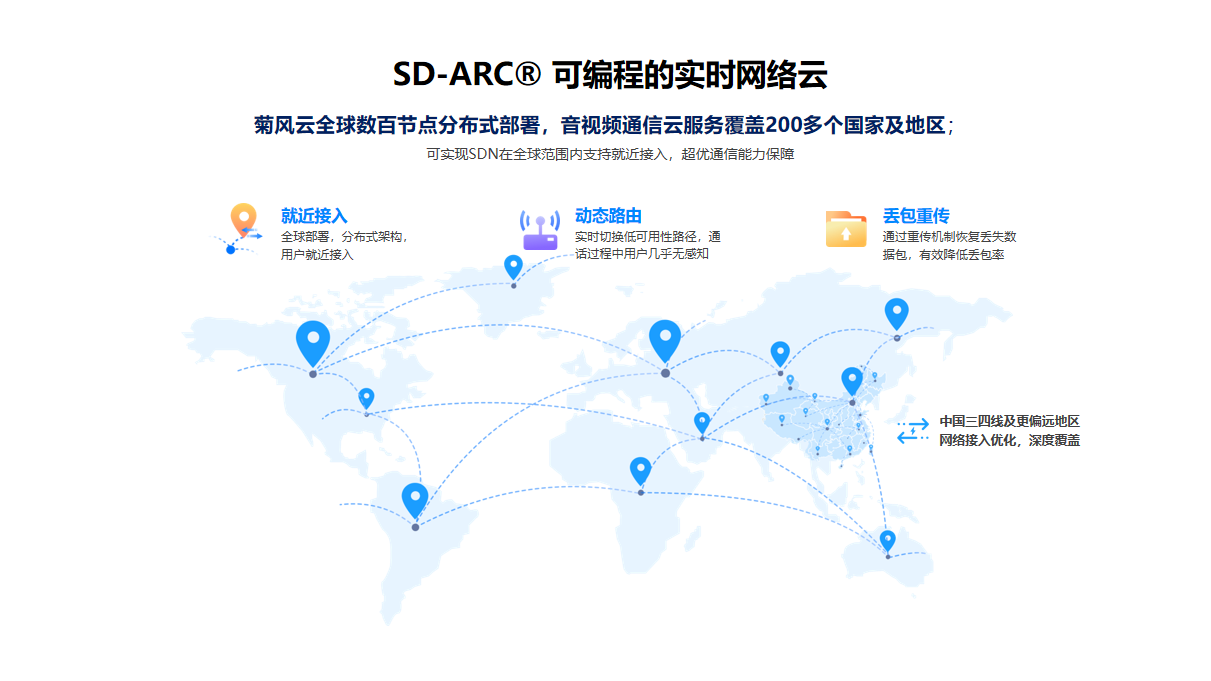
Task: Click the line 可实现SDN在全球范围内支持就近接入
Action: (610, 154)
